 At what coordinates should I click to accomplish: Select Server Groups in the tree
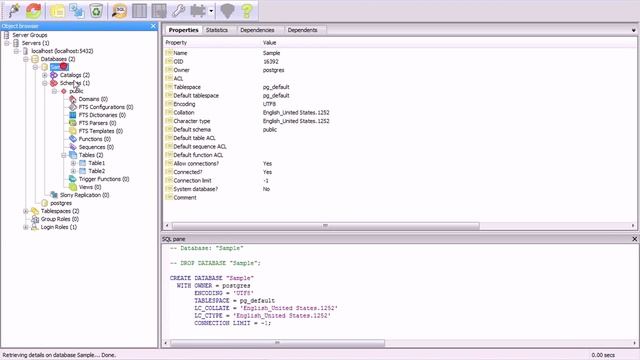(30, 35)
